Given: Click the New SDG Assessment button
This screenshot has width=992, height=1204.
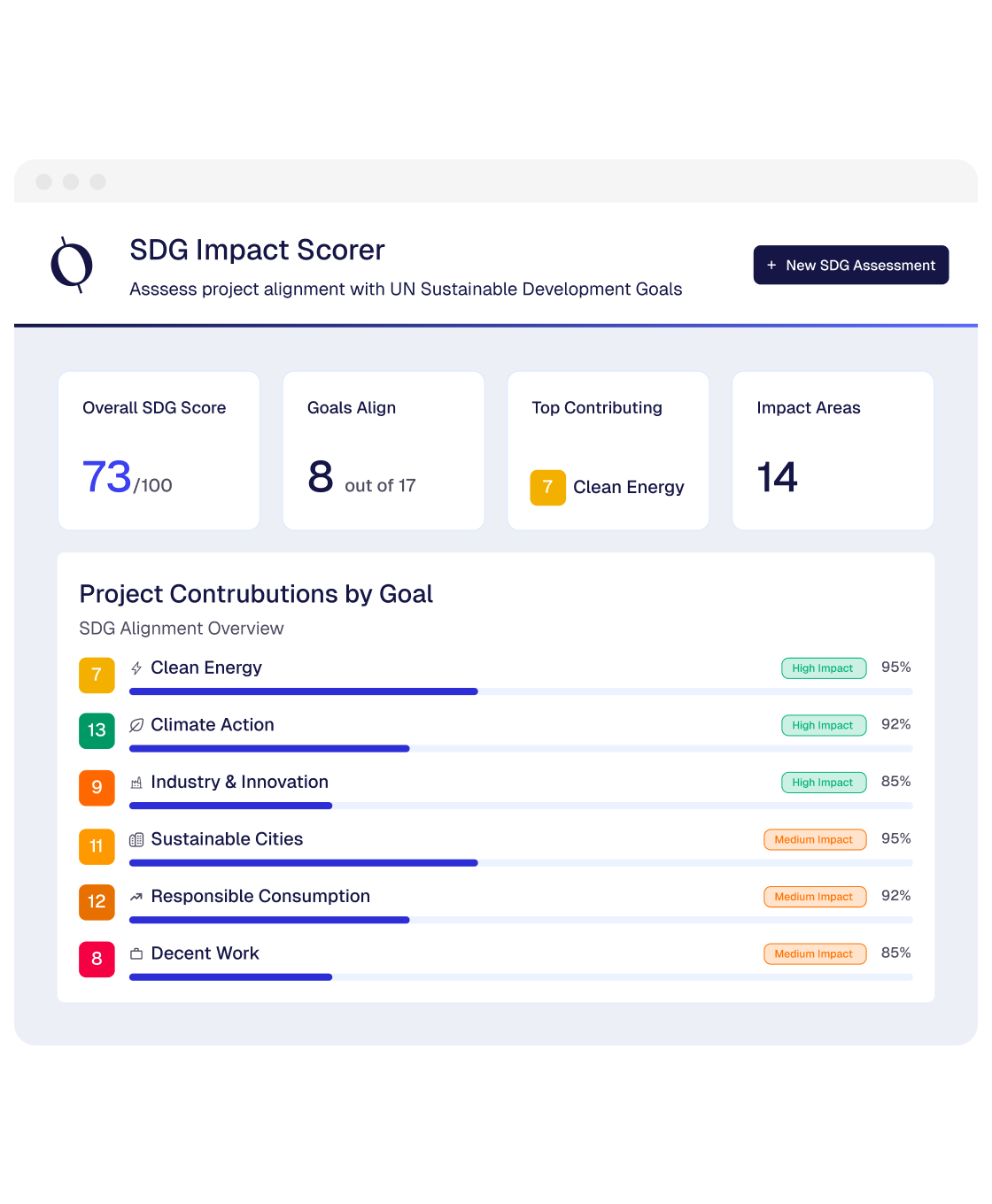Looking at the screenshot, I should (850, 265).
